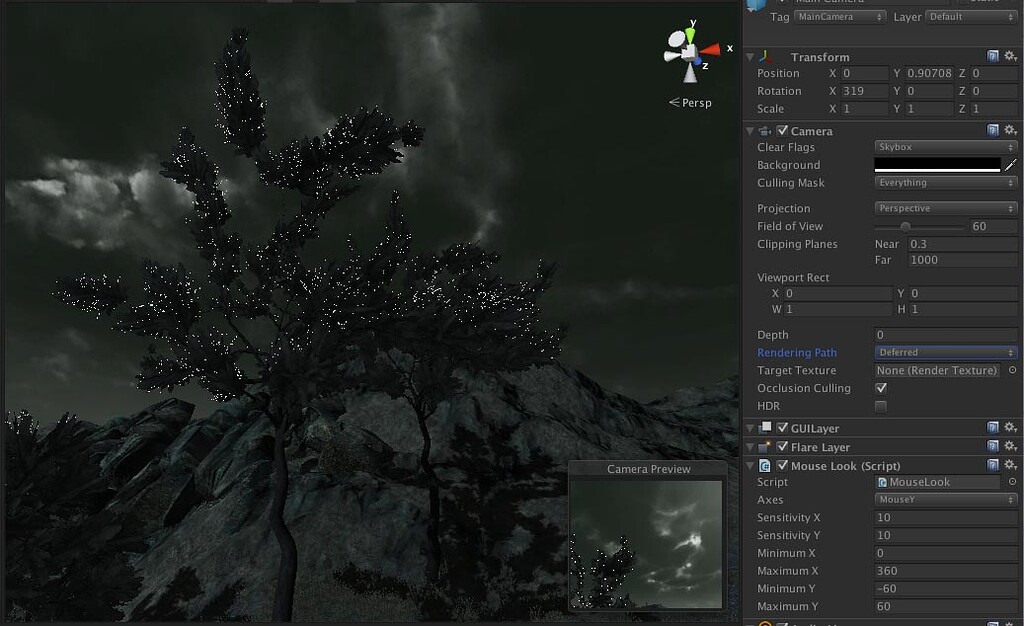Click the GUILayer component icon

(x=764, y=427)
